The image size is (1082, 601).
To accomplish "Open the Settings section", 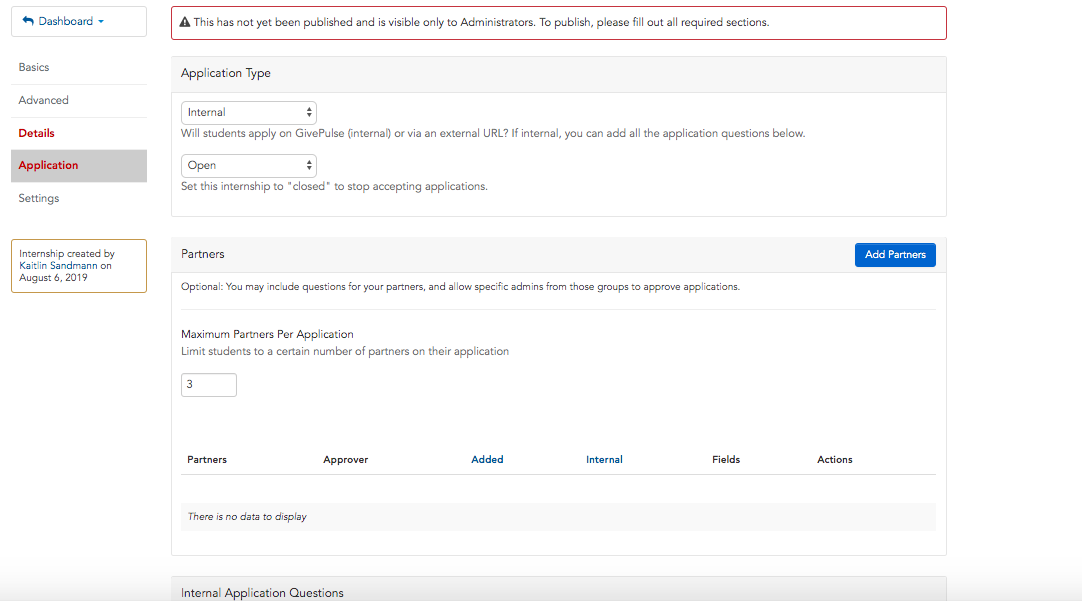I will [x=39, y=198].
